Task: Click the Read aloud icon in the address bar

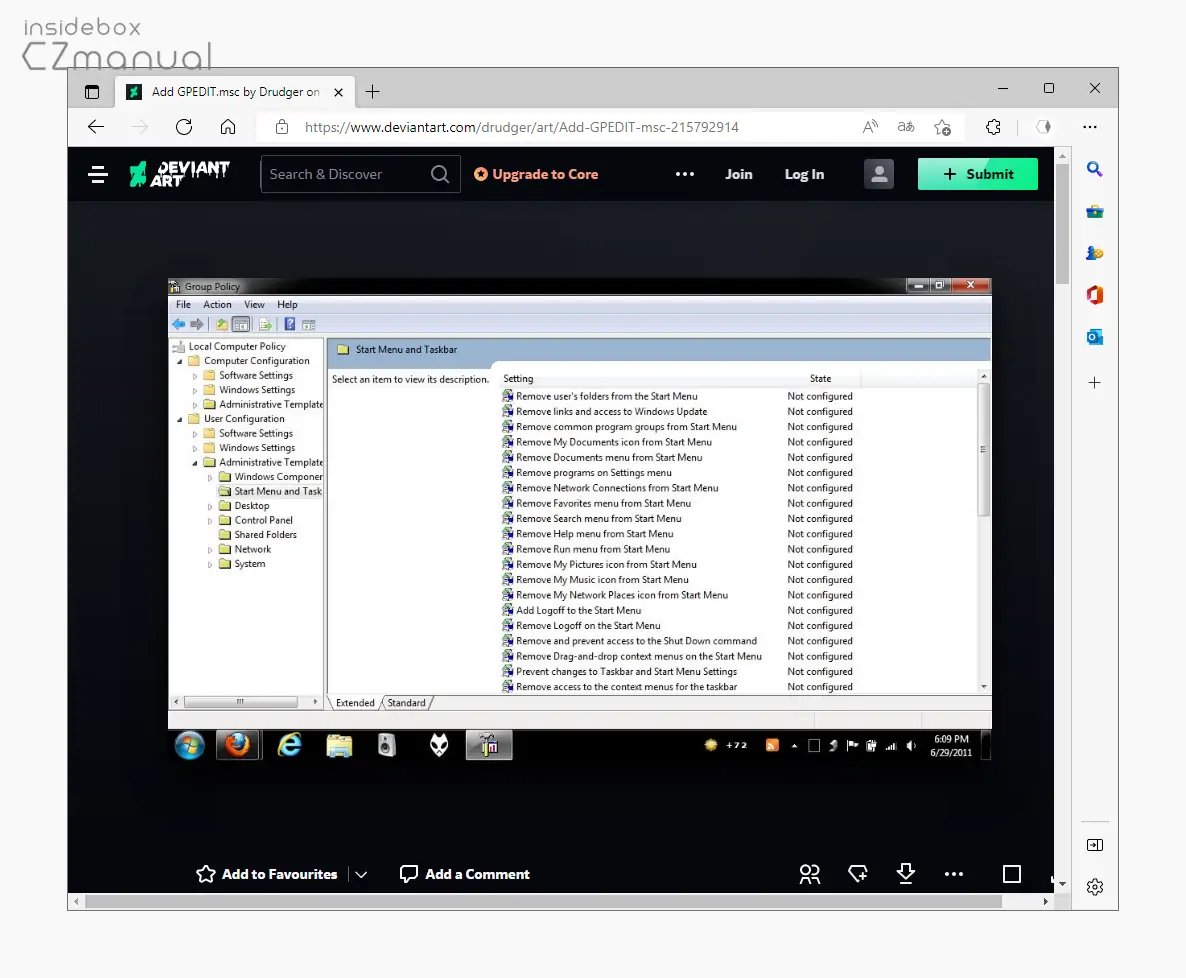Action: (870, 127)
